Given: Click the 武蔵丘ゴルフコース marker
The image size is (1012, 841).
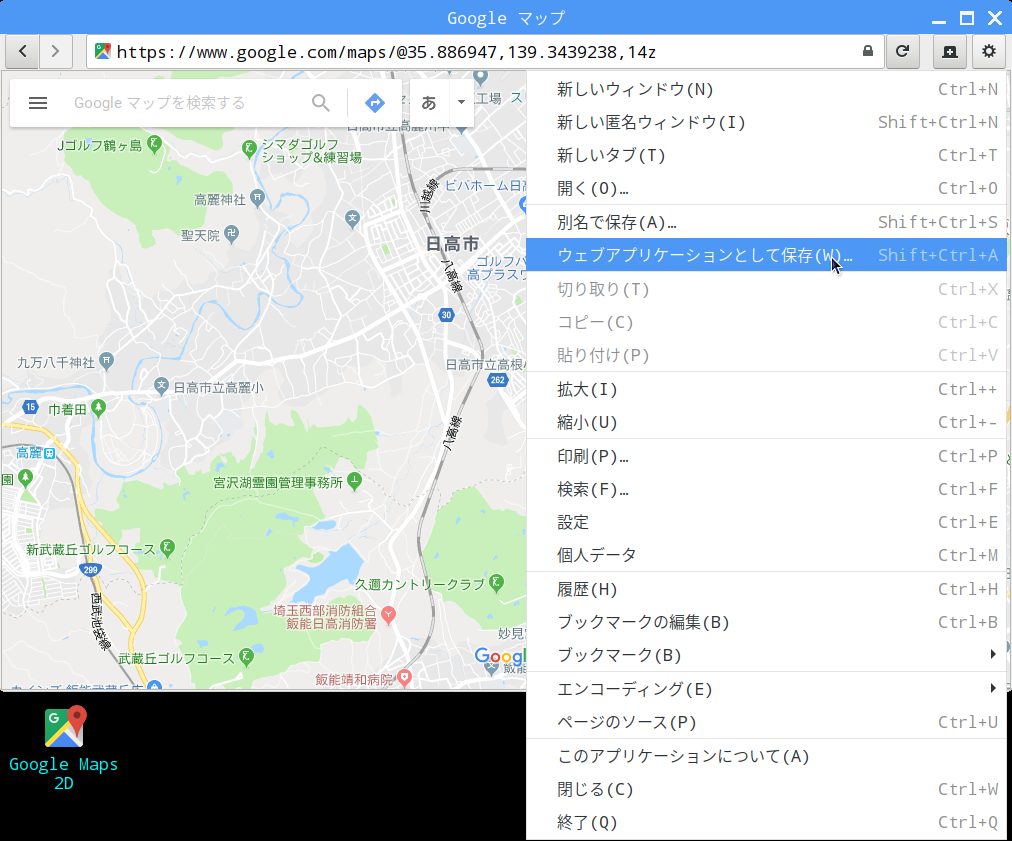Looking at the screenshot, I should [x=246, y=658].
